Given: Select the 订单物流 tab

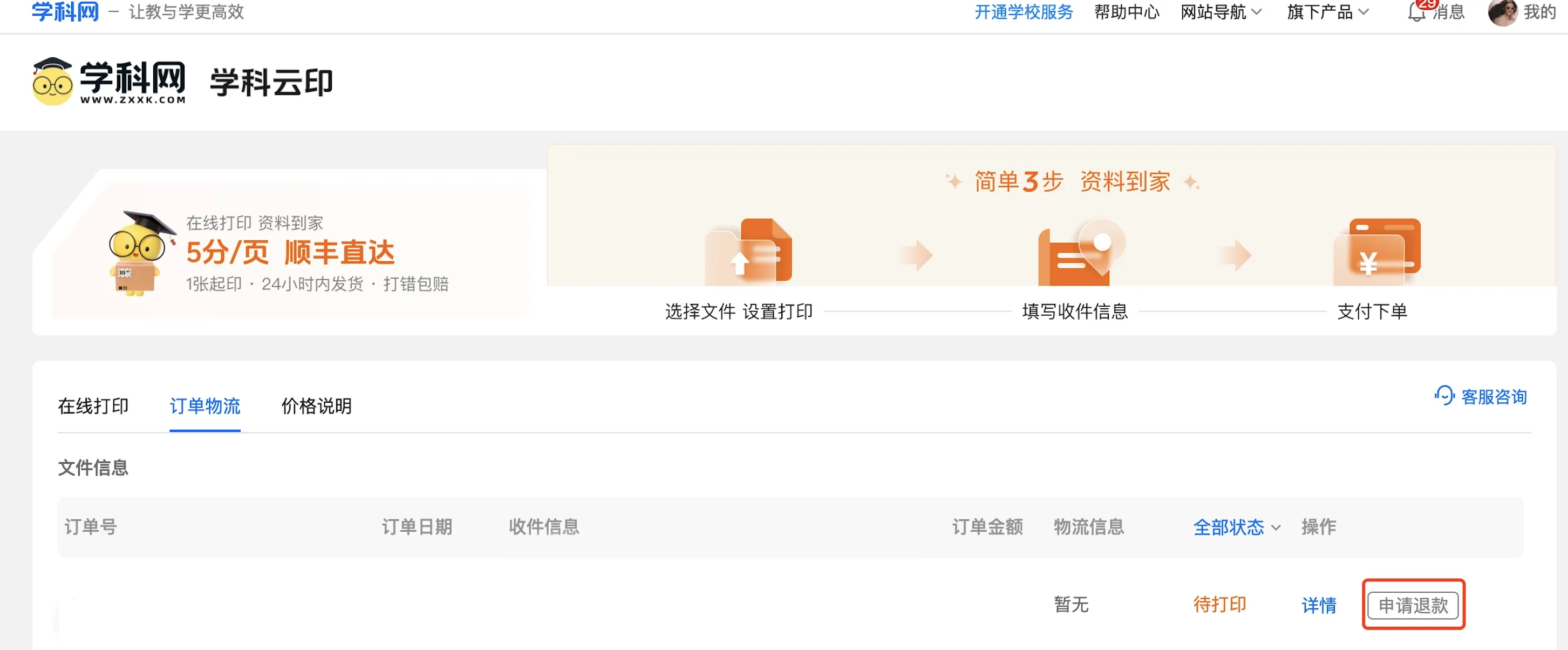Looking at the screenshot, I should click(x=204, y=406).
